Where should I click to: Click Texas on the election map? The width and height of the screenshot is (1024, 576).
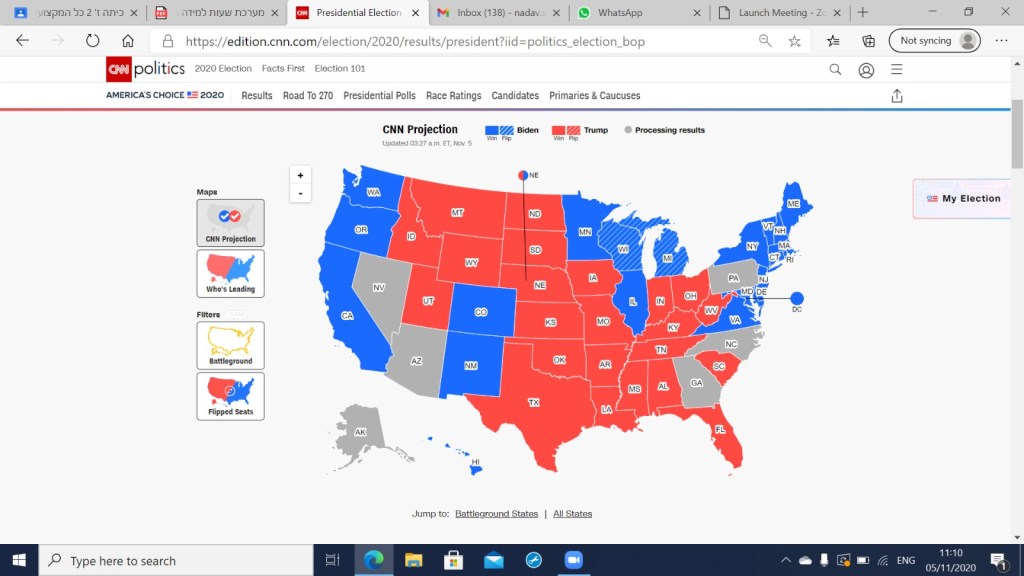coord(534,403)
